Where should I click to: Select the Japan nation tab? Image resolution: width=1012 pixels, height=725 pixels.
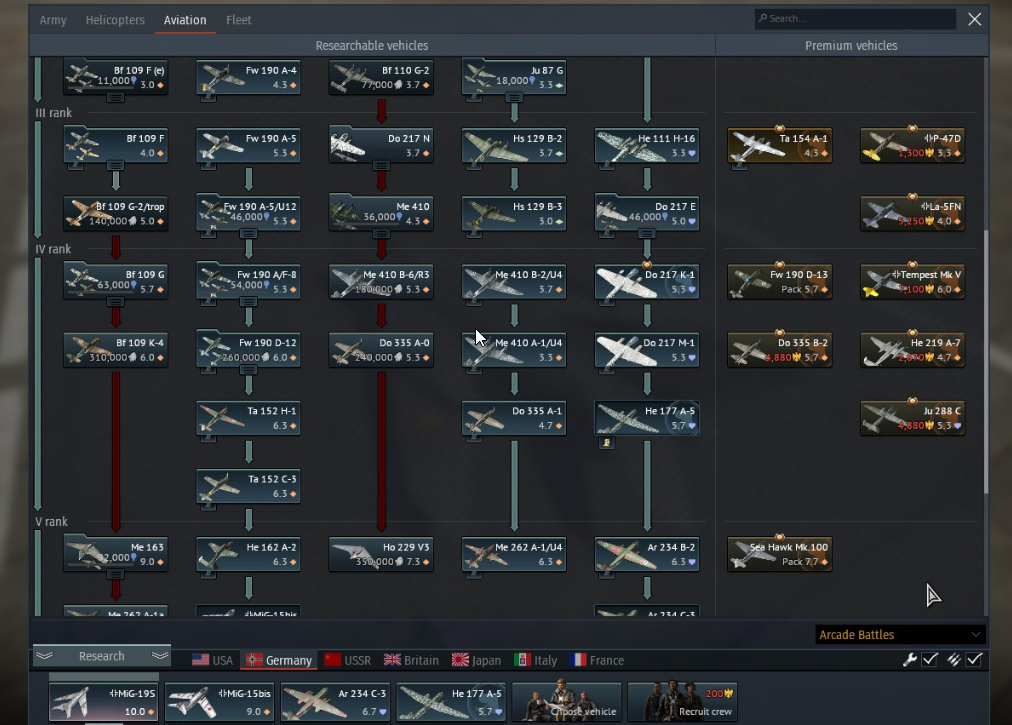point(476,660)
